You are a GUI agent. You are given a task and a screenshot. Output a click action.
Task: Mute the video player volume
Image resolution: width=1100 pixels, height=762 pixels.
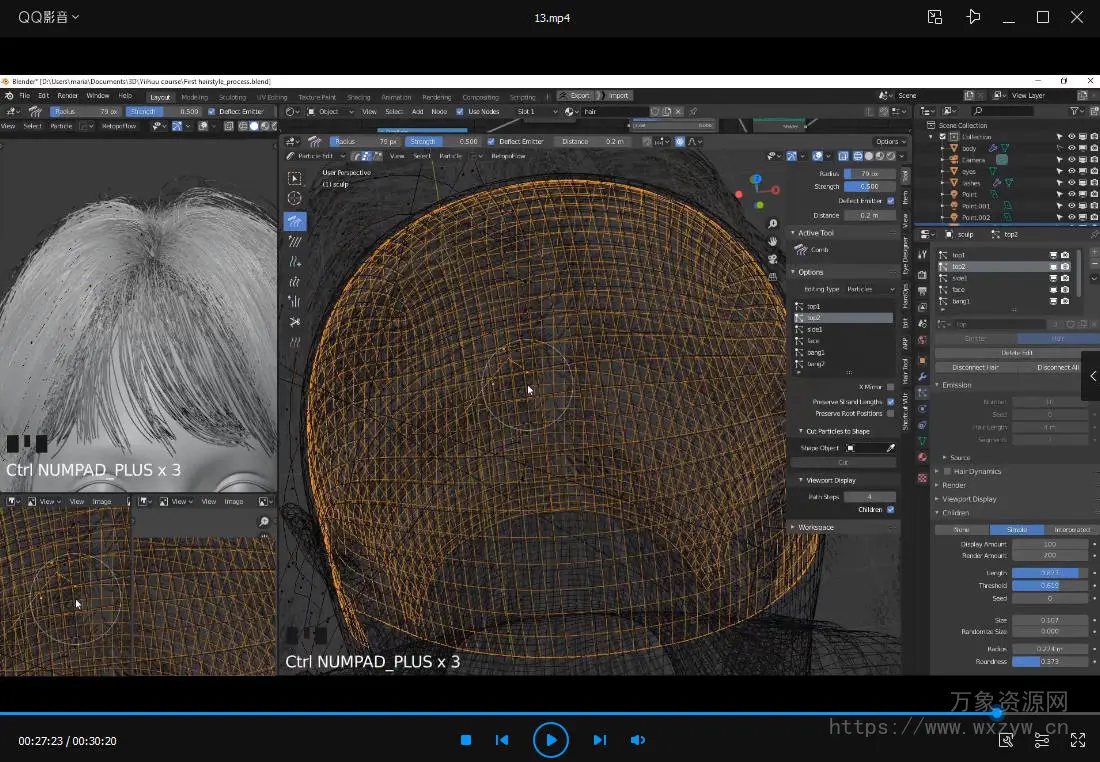638,740
